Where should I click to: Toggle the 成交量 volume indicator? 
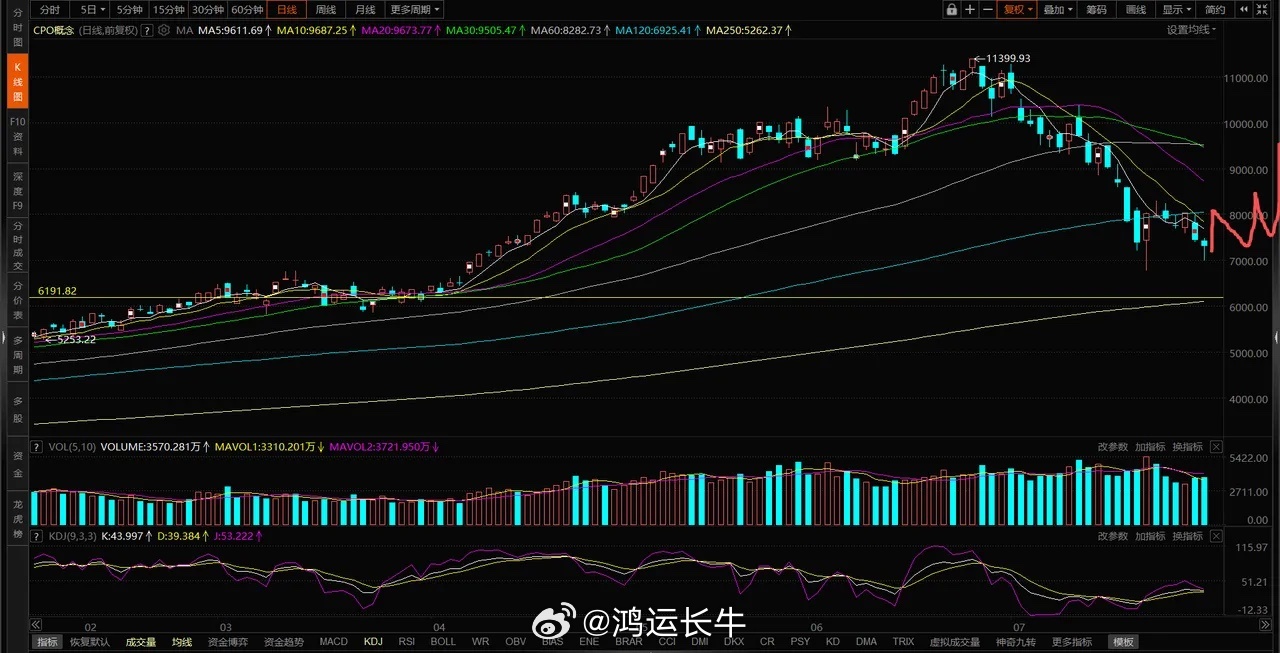[140, 642]
